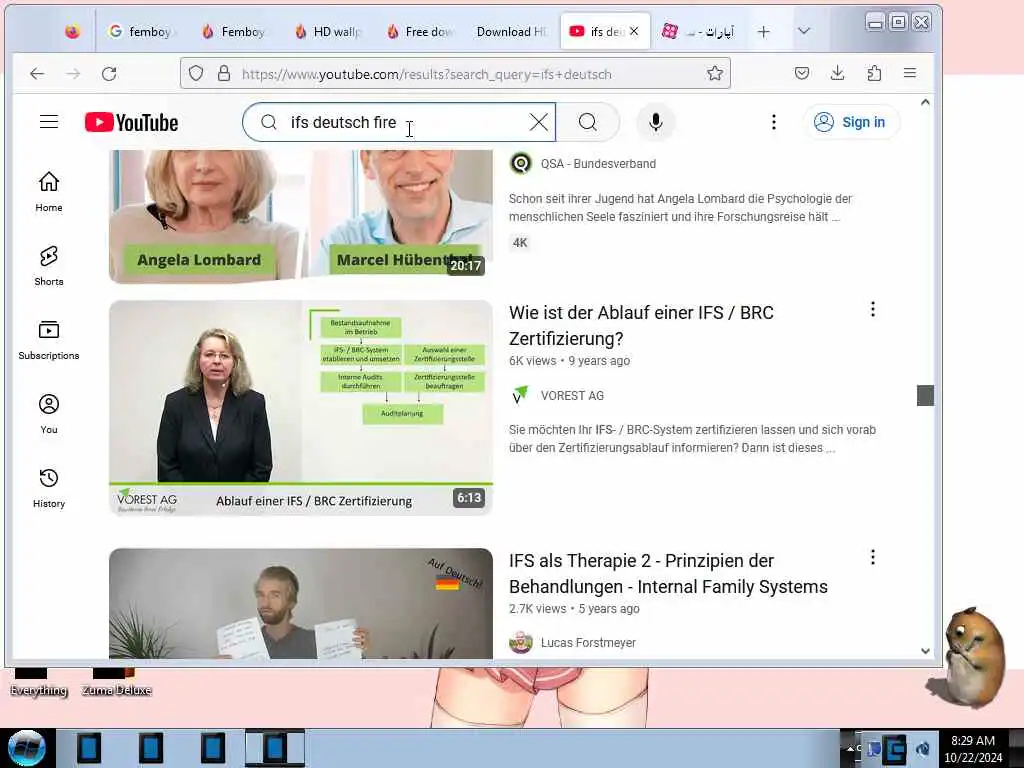The width and height of the screenshot is (1024, 768).
Task: Submit search with the magnifier button
Action: point(588,122)
